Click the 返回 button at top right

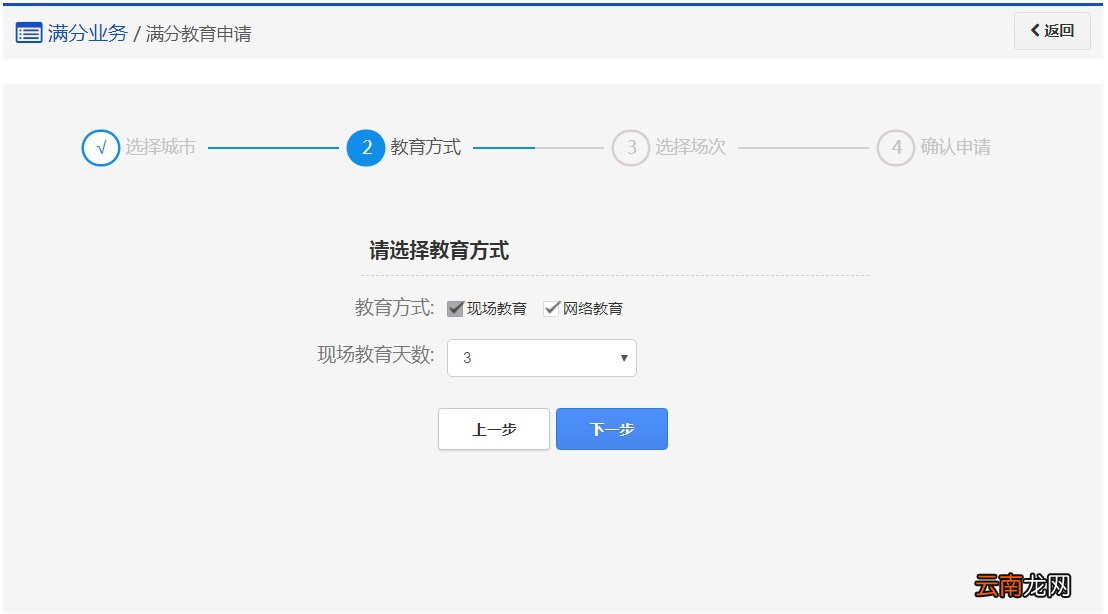pyautogui.click(x=1052, y=31)
